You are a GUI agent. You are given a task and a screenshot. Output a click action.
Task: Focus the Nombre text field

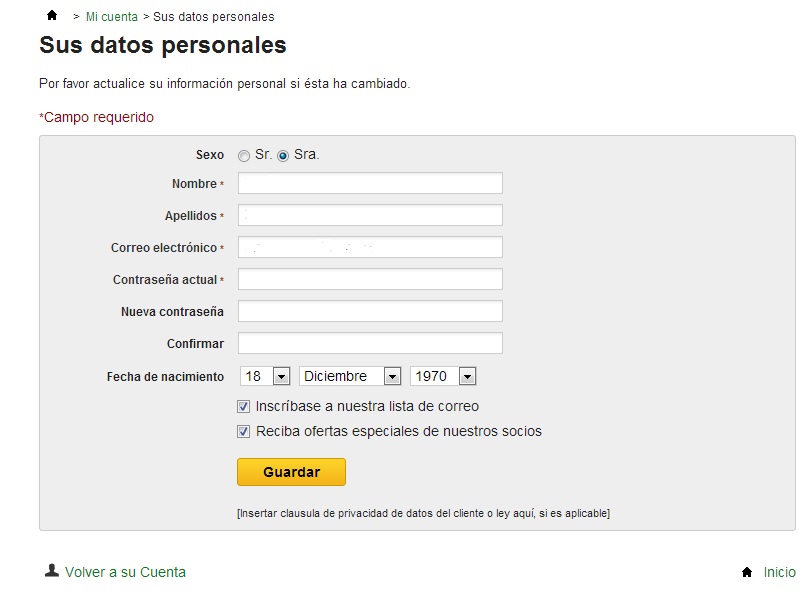click(370, 183)
